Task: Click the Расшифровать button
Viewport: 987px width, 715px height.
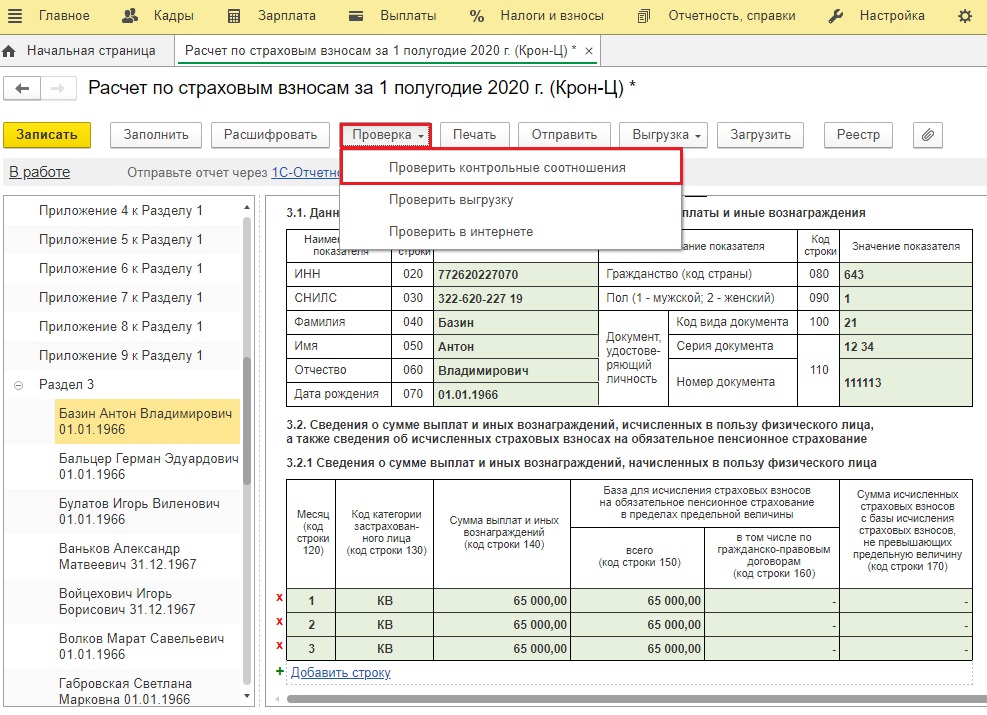Action: 271,135
